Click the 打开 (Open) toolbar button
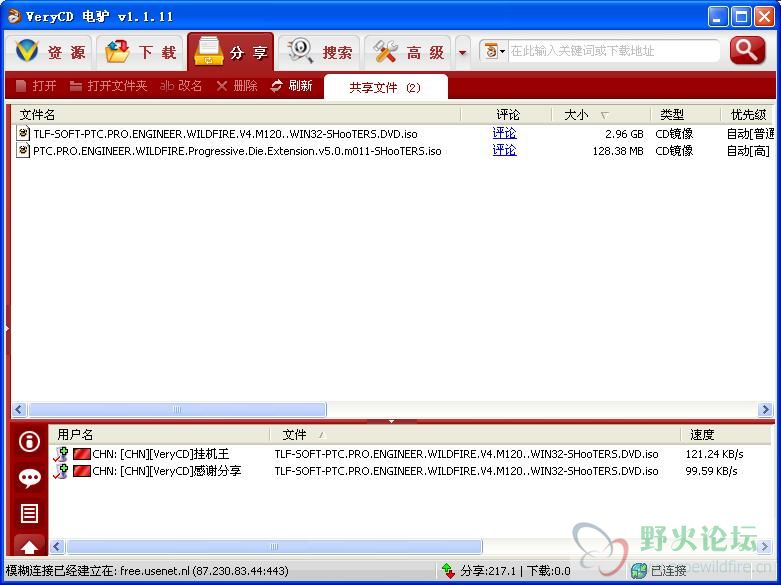Viewport: 781px width, 585px height. click(35, 86)
